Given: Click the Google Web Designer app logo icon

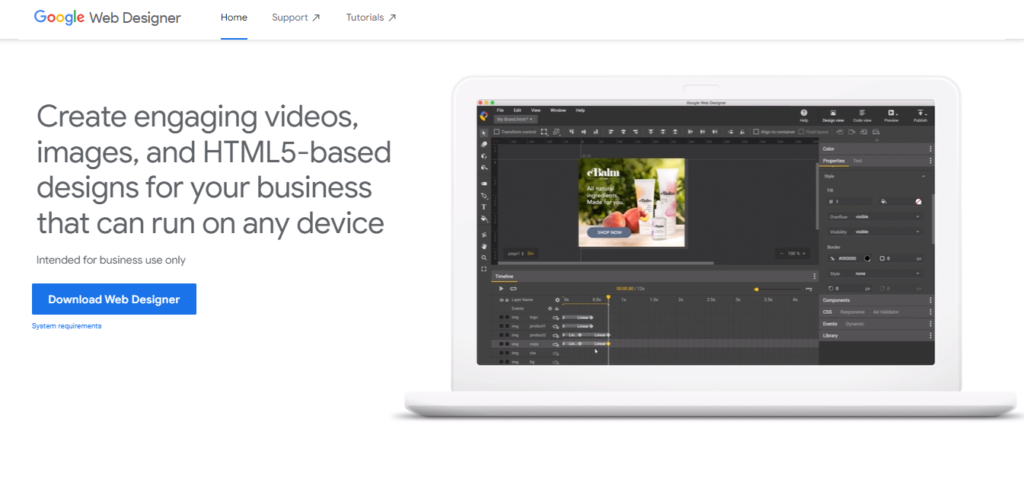Looking at the screenshot, I should pos(484,116).
